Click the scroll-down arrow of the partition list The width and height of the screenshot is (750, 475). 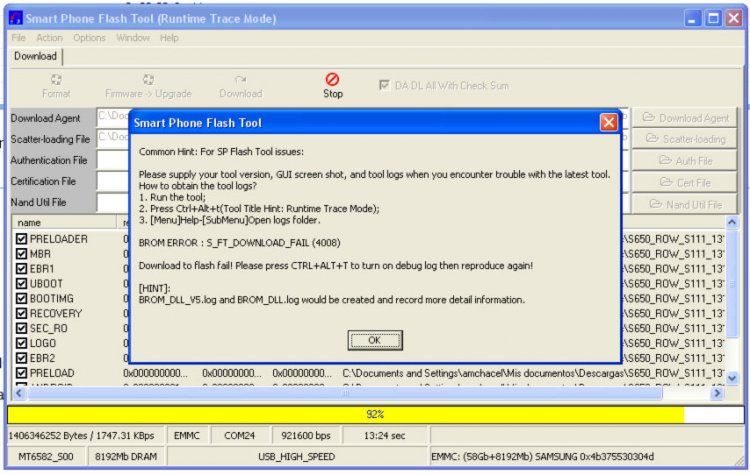(732, 378)
